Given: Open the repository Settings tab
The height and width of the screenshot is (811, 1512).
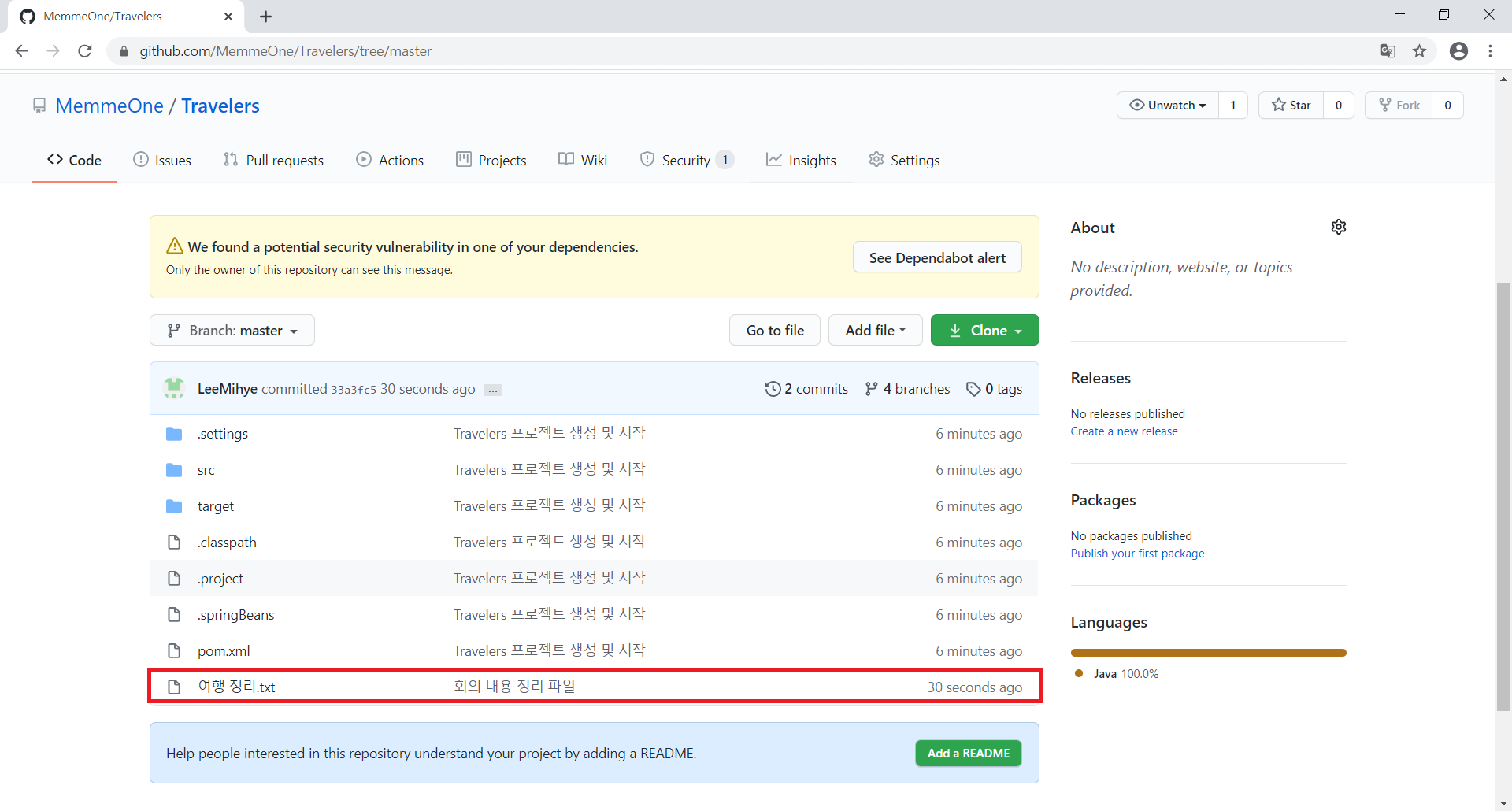Looking at the screenshot, I should pyautogui.click(x=904, y=160).
